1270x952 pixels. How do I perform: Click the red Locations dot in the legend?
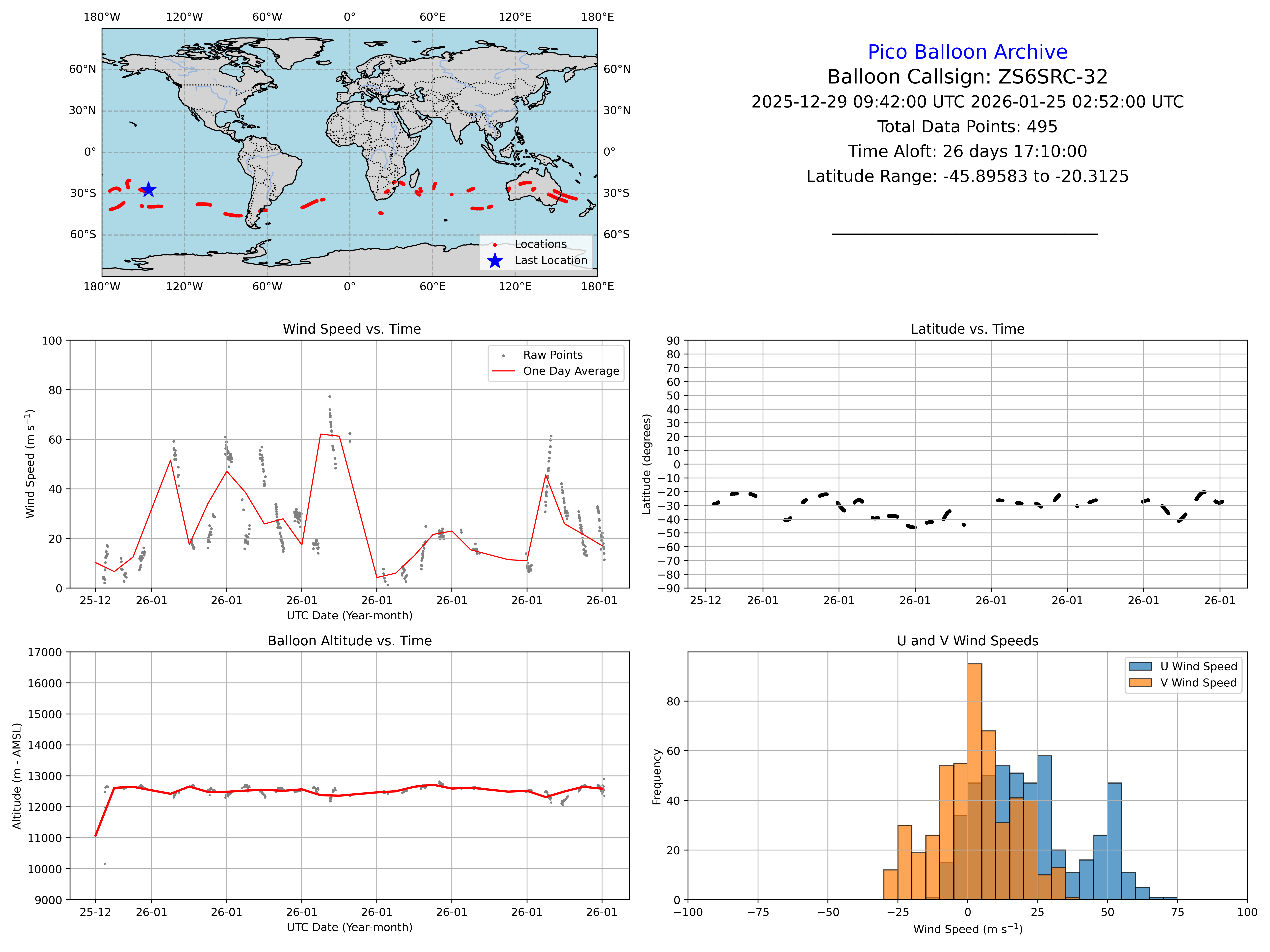pyautogui.click(x=495, y=245)
